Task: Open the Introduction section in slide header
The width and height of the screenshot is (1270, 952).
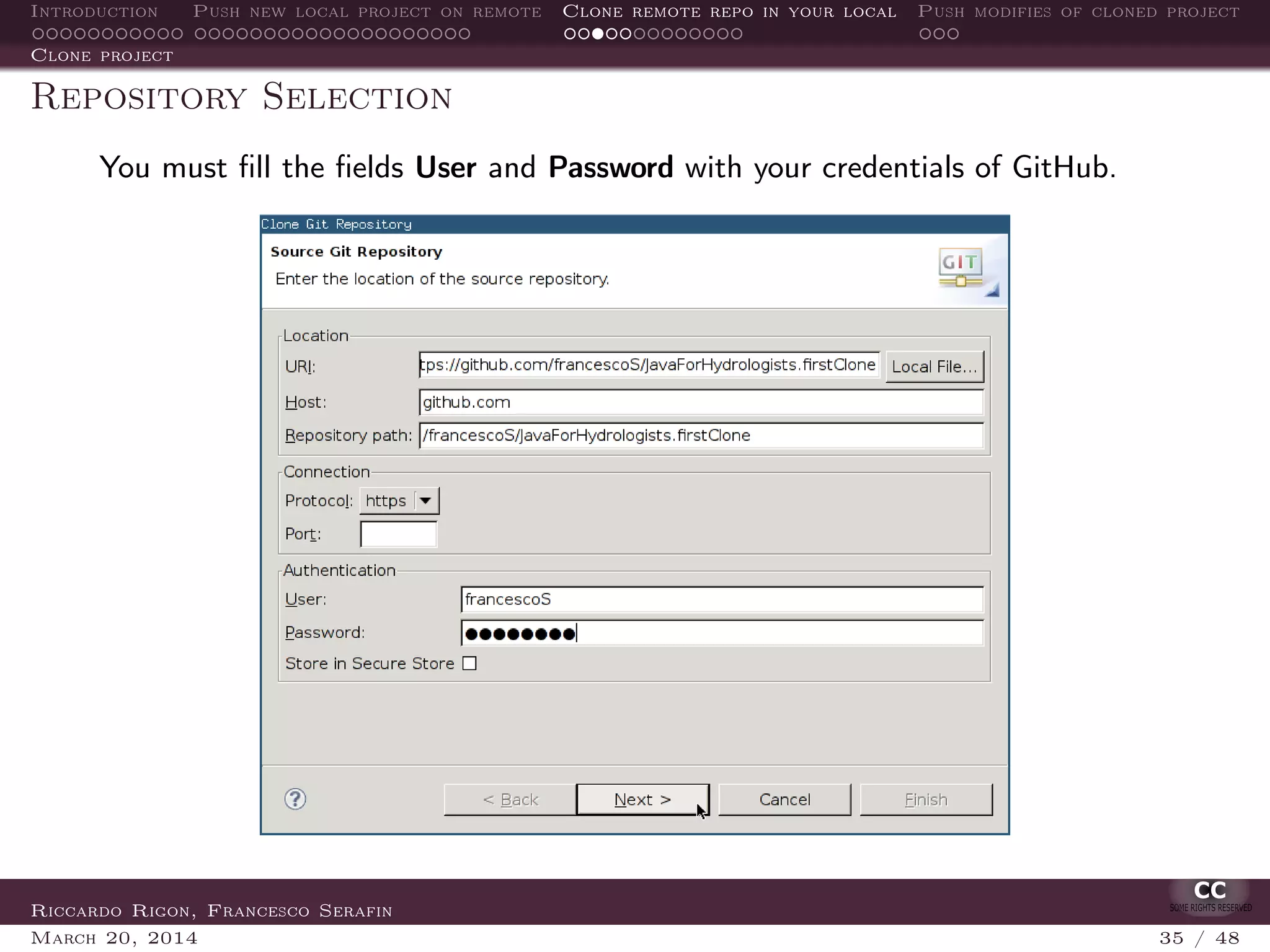Action: [94, 11]
